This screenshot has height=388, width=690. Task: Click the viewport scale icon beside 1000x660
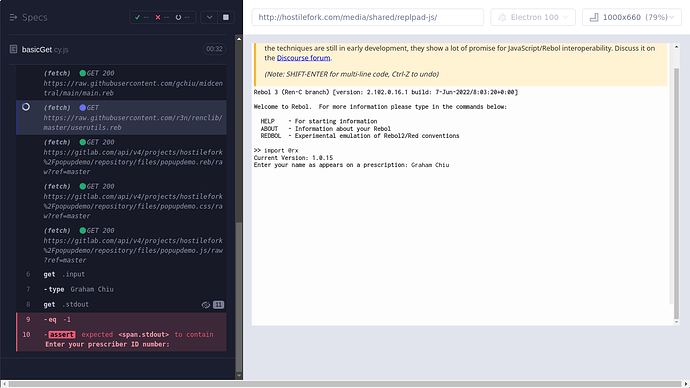tap(594, 17)
